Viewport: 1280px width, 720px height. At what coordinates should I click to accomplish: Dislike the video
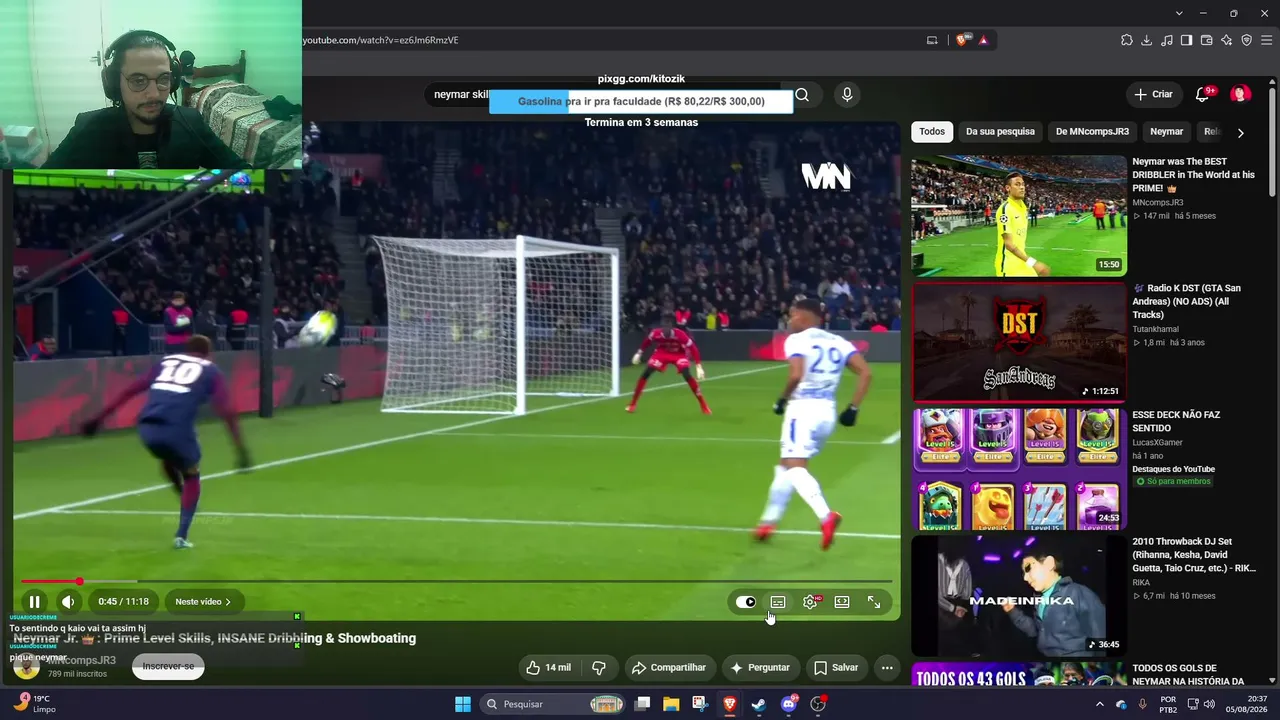coord(599,668)
